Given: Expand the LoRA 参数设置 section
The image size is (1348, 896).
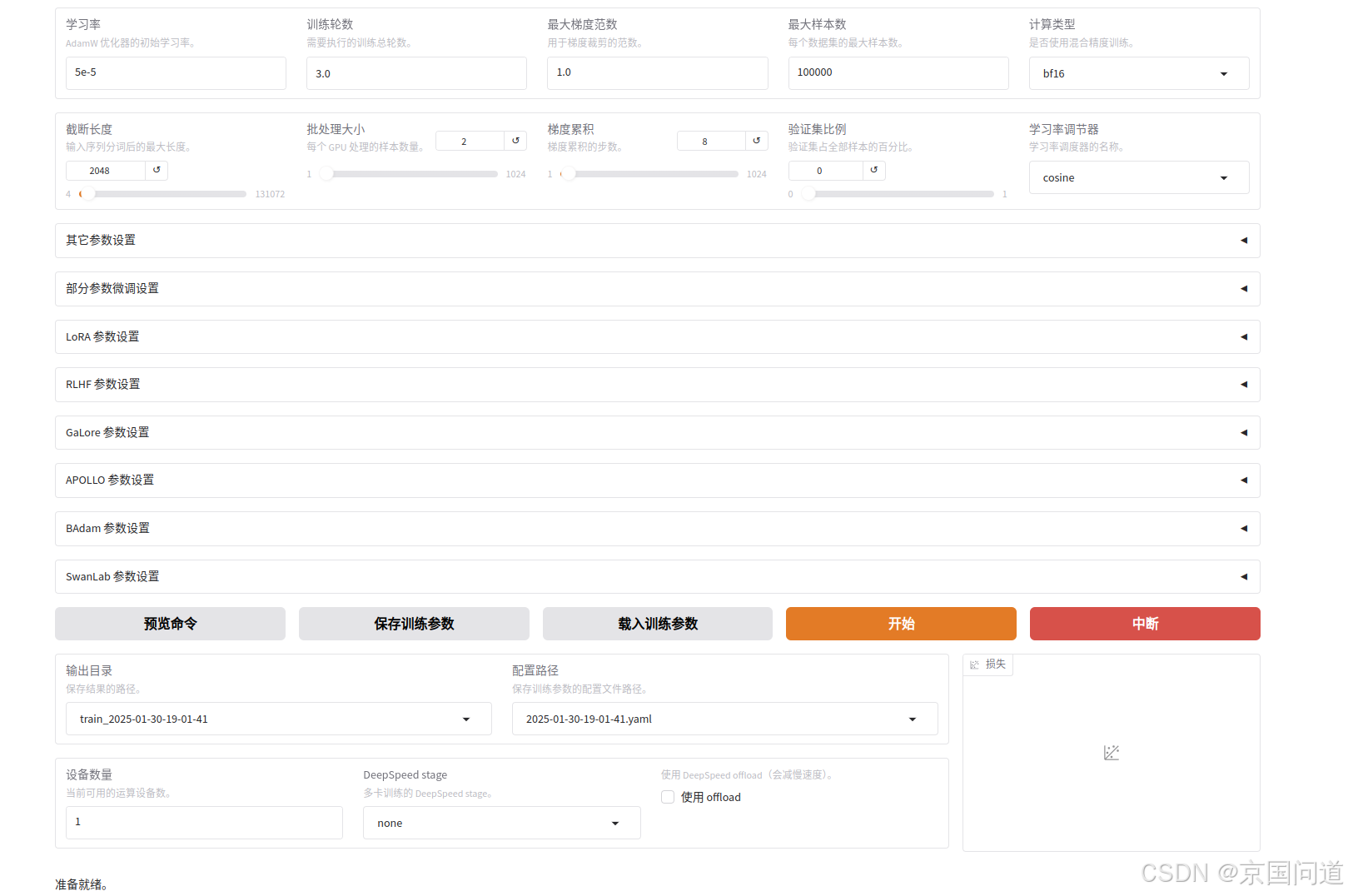Looking at the screenshot, I should (657, 336).
